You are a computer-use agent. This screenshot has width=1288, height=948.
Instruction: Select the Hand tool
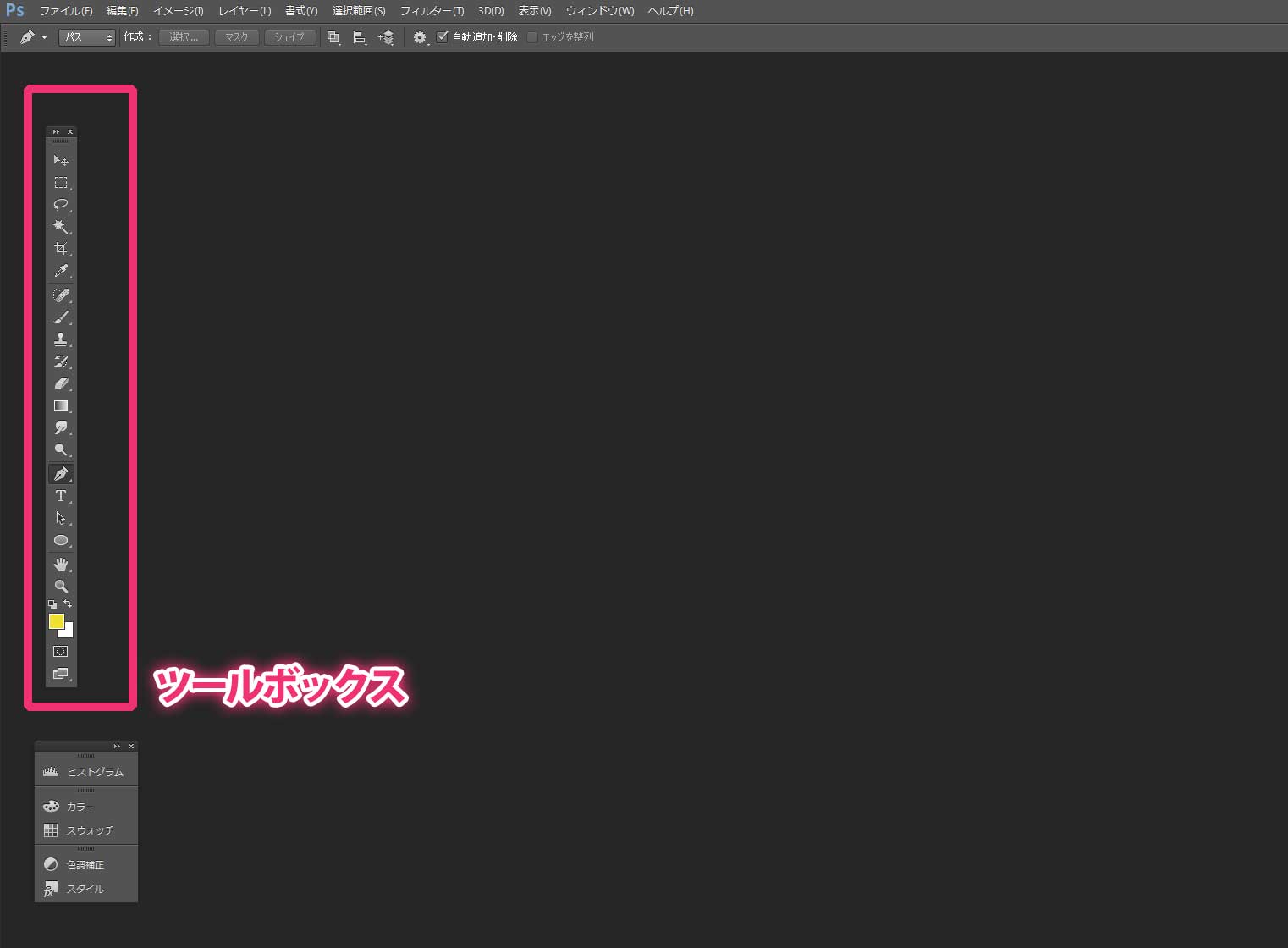tap(61, 565)
